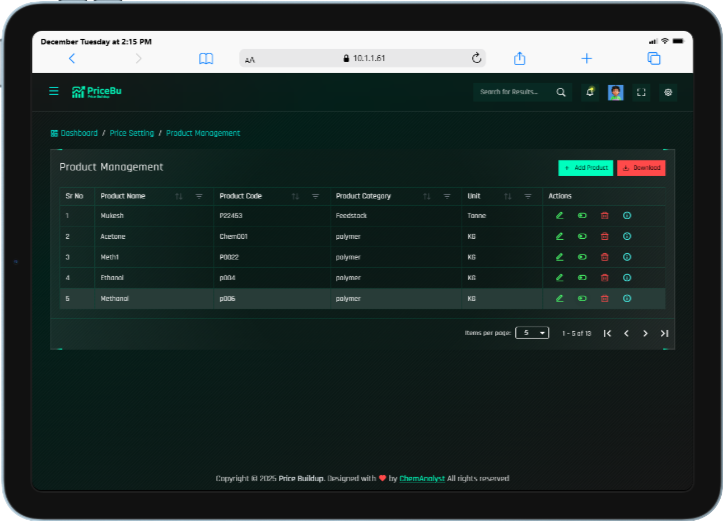Open new Safari tab with plus
The height and width of the screenshot is (521, 723).
tap(587, 59)
